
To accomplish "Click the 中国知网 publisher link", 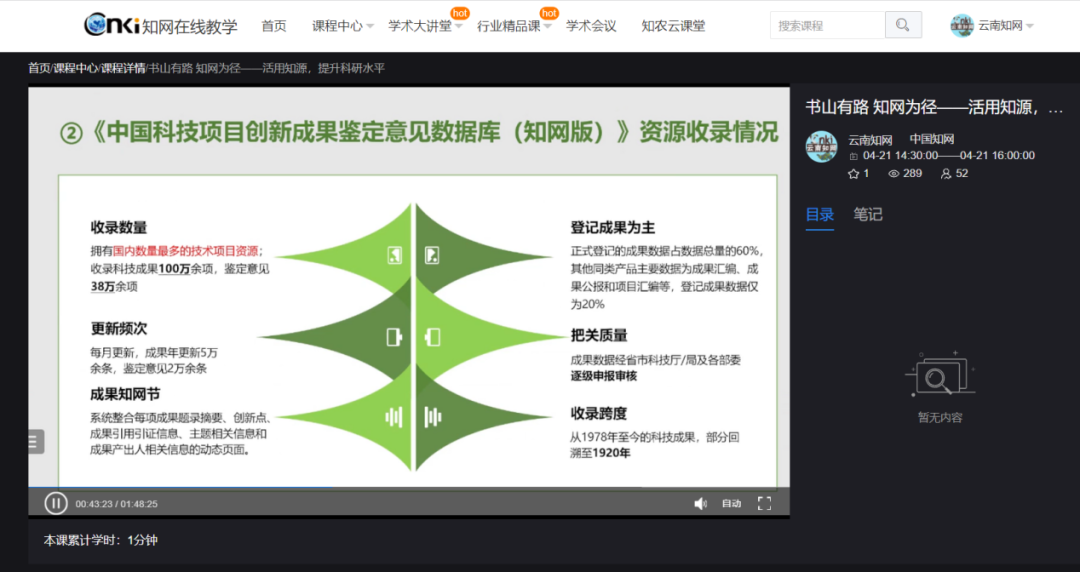I will (x=931, y=139).
